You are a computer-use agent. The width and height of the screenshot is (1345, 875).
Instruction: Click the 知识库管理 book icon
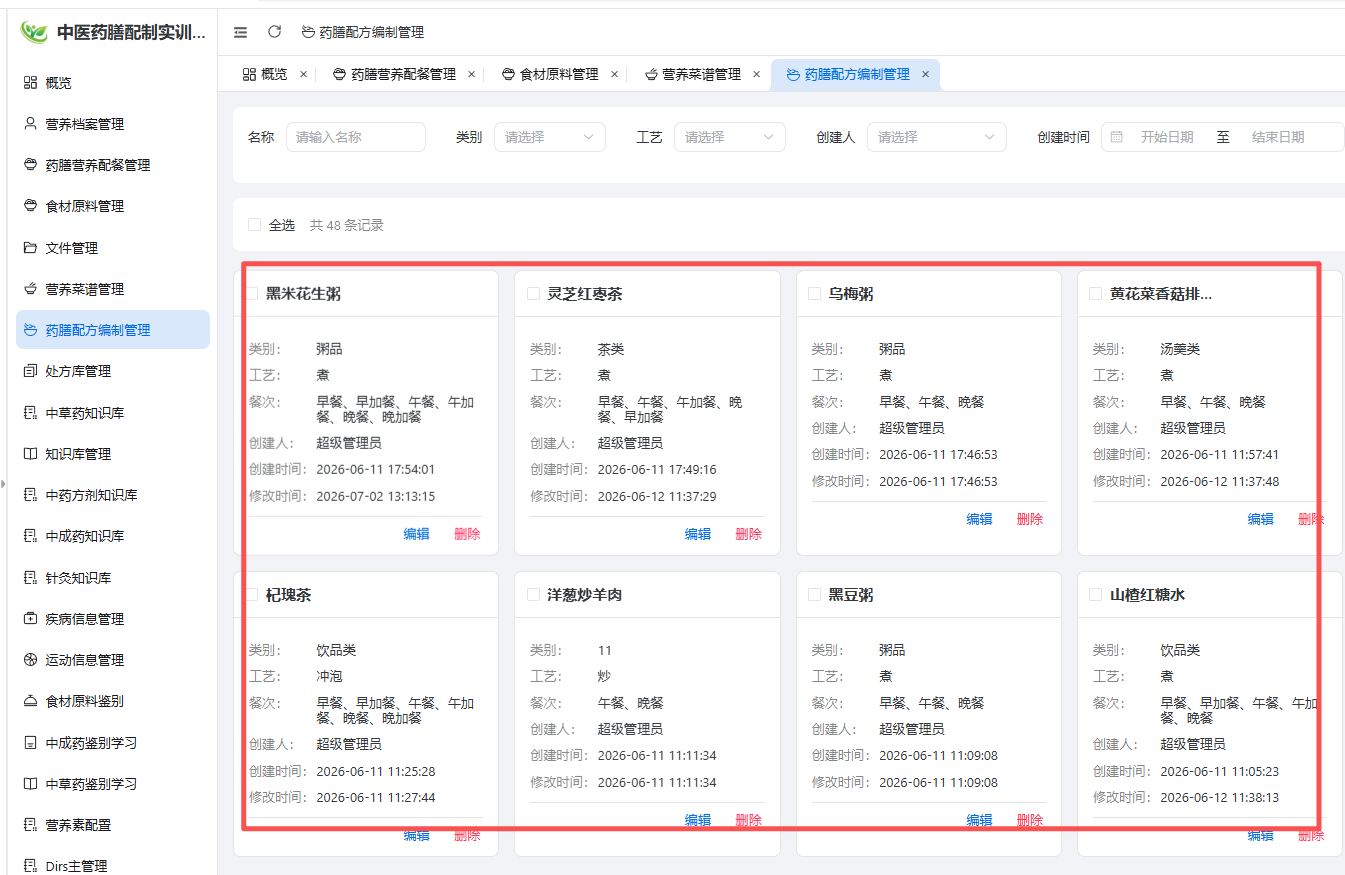click(x=30, y=454)
